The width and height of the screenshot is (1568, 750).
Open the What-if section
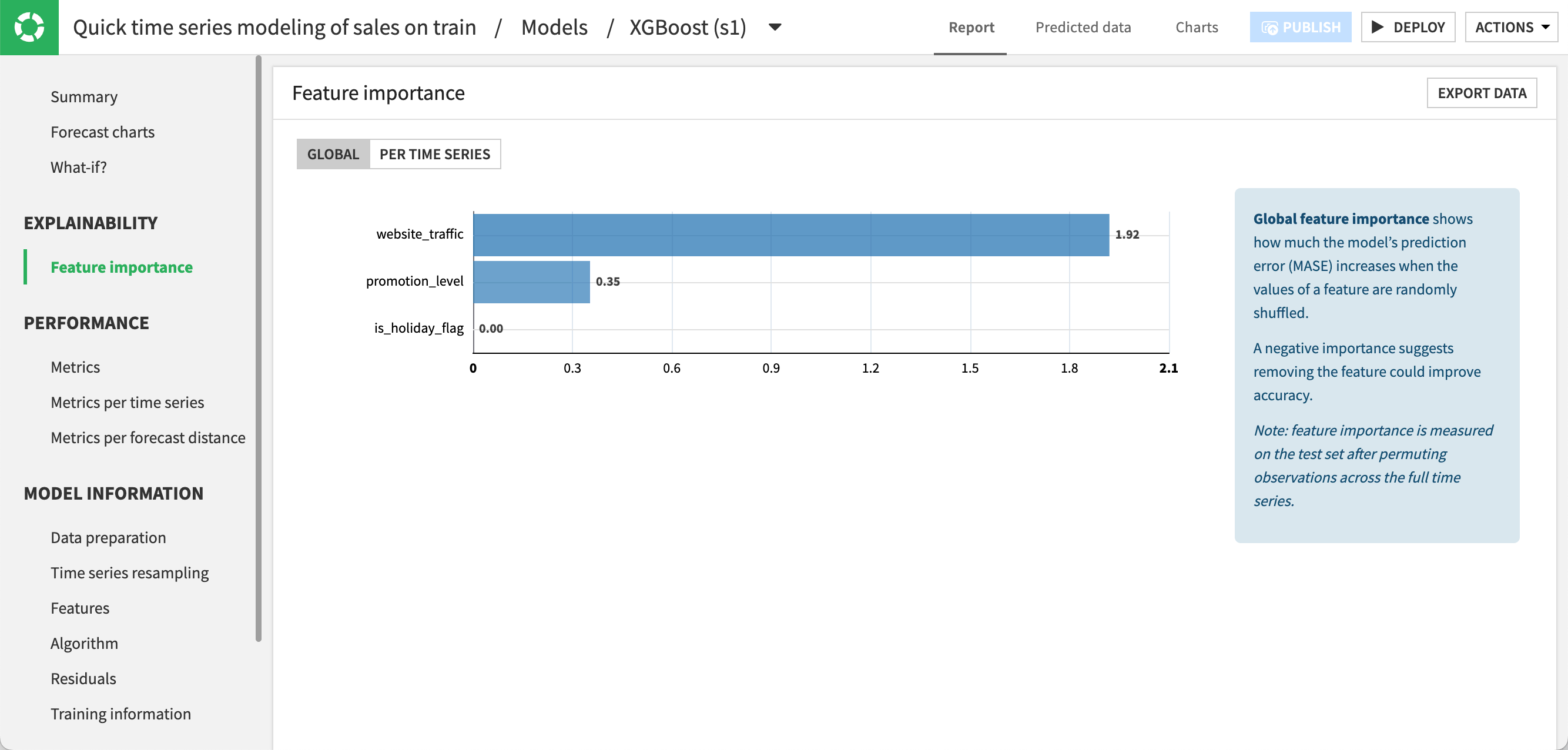[x=79, y=167]
